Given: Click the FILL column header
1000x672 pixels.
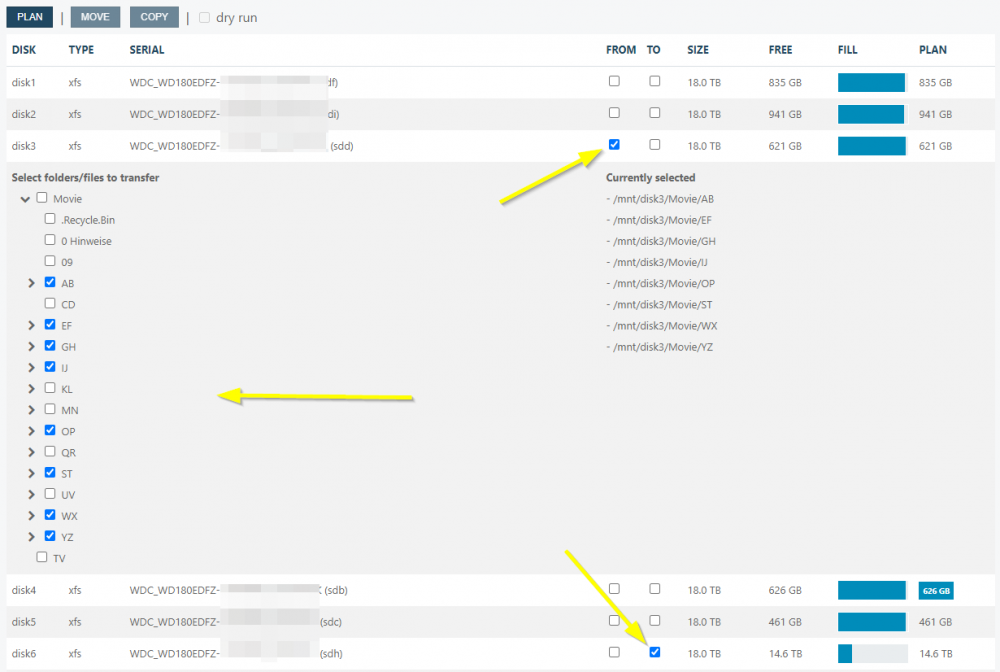Looking at the screenshot, I should click(x=848, y=50).
